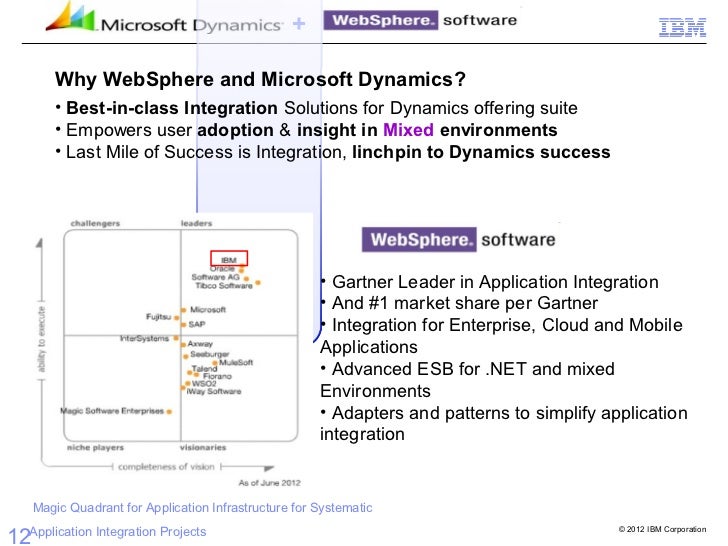728x546 pixels.
Task: Click the Fujitsu label in the quadrant
Action: click(158, 317)
